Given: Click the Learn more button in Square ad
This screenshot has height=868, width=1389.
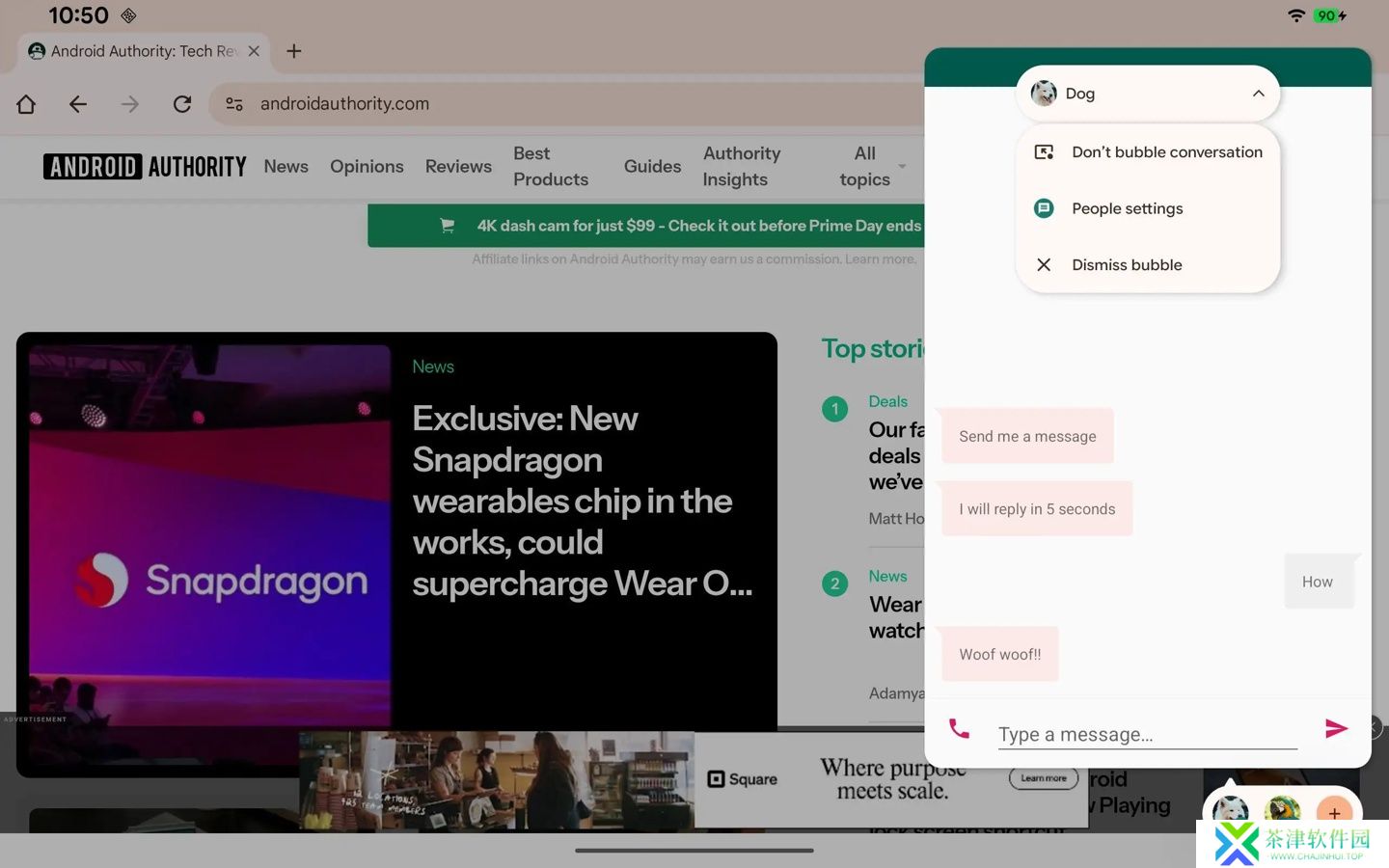Looking at the screenshot, I should pos(1044,778).
